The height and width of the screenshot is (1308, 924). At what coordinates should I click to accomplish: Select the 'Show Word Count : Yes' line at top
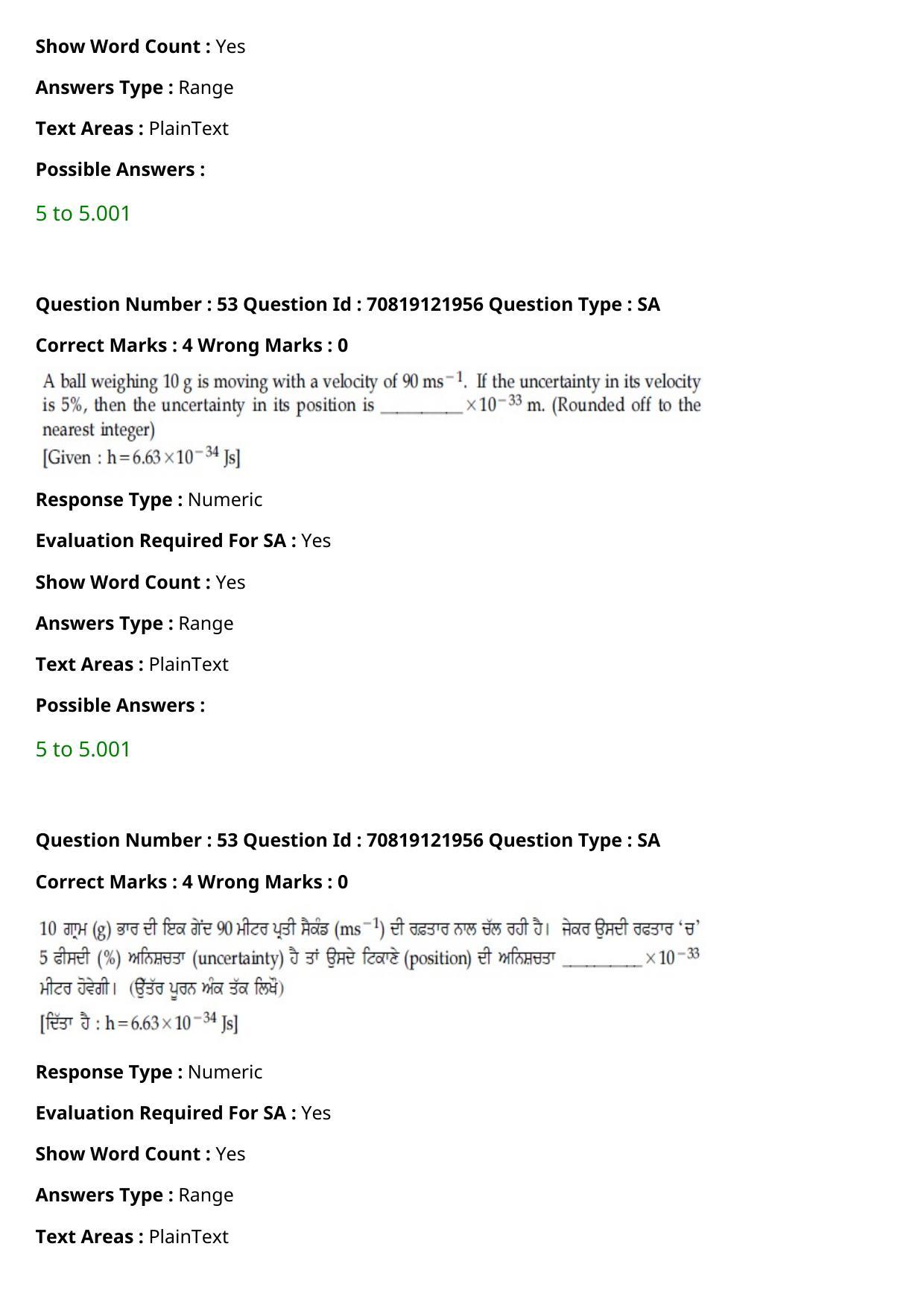[x=140, y=46]
